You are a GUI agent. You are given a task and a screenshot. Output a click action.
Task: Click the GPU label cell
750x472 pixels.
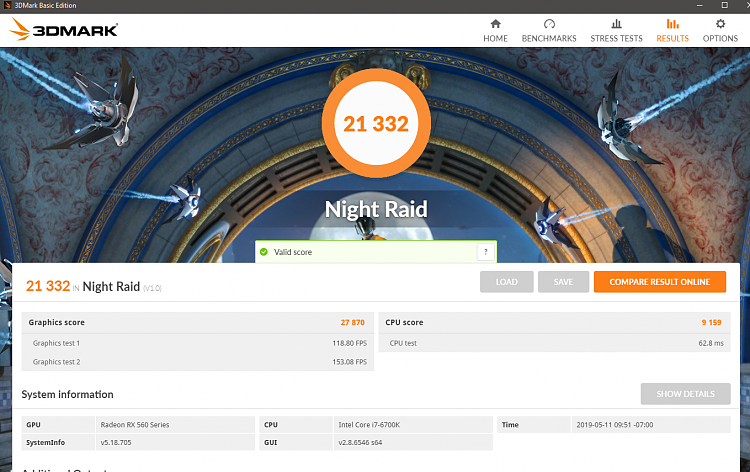[58, 425]
